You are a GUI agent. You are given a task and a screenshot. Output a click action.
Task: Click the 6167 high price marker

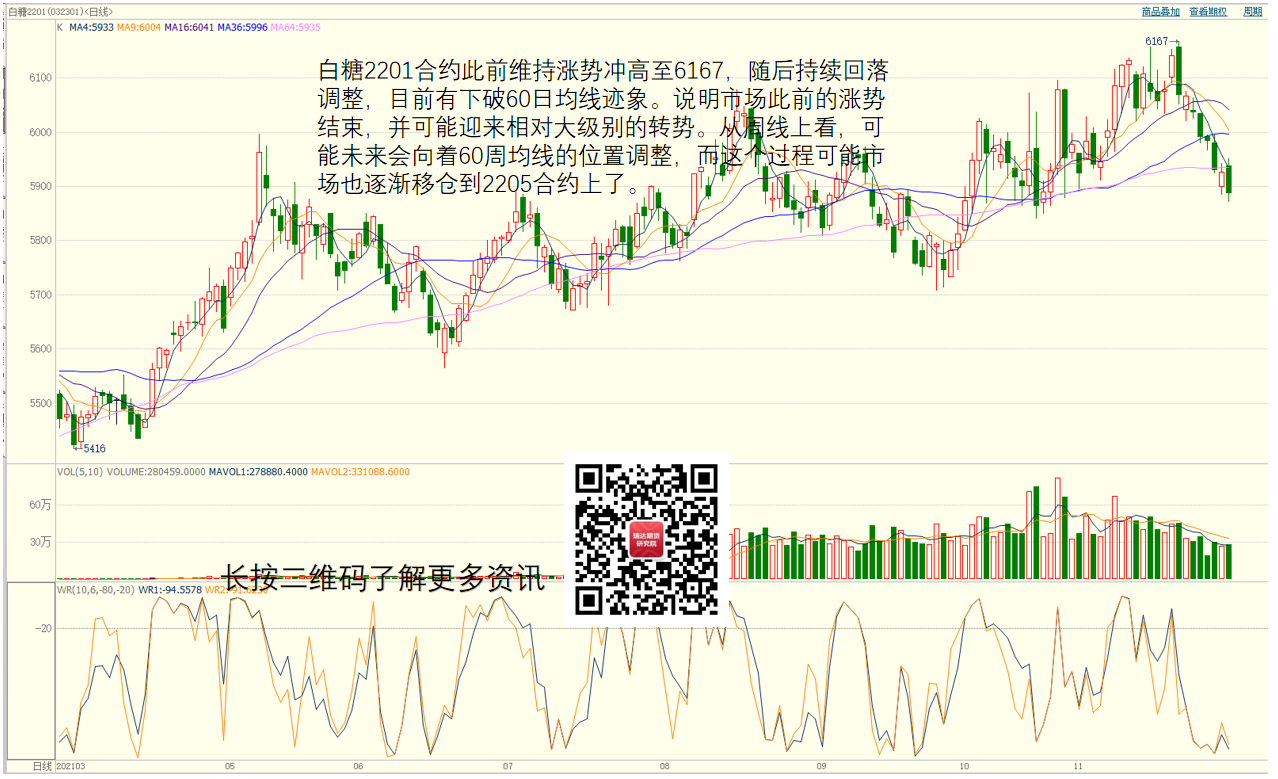[x=1156, y=41]
